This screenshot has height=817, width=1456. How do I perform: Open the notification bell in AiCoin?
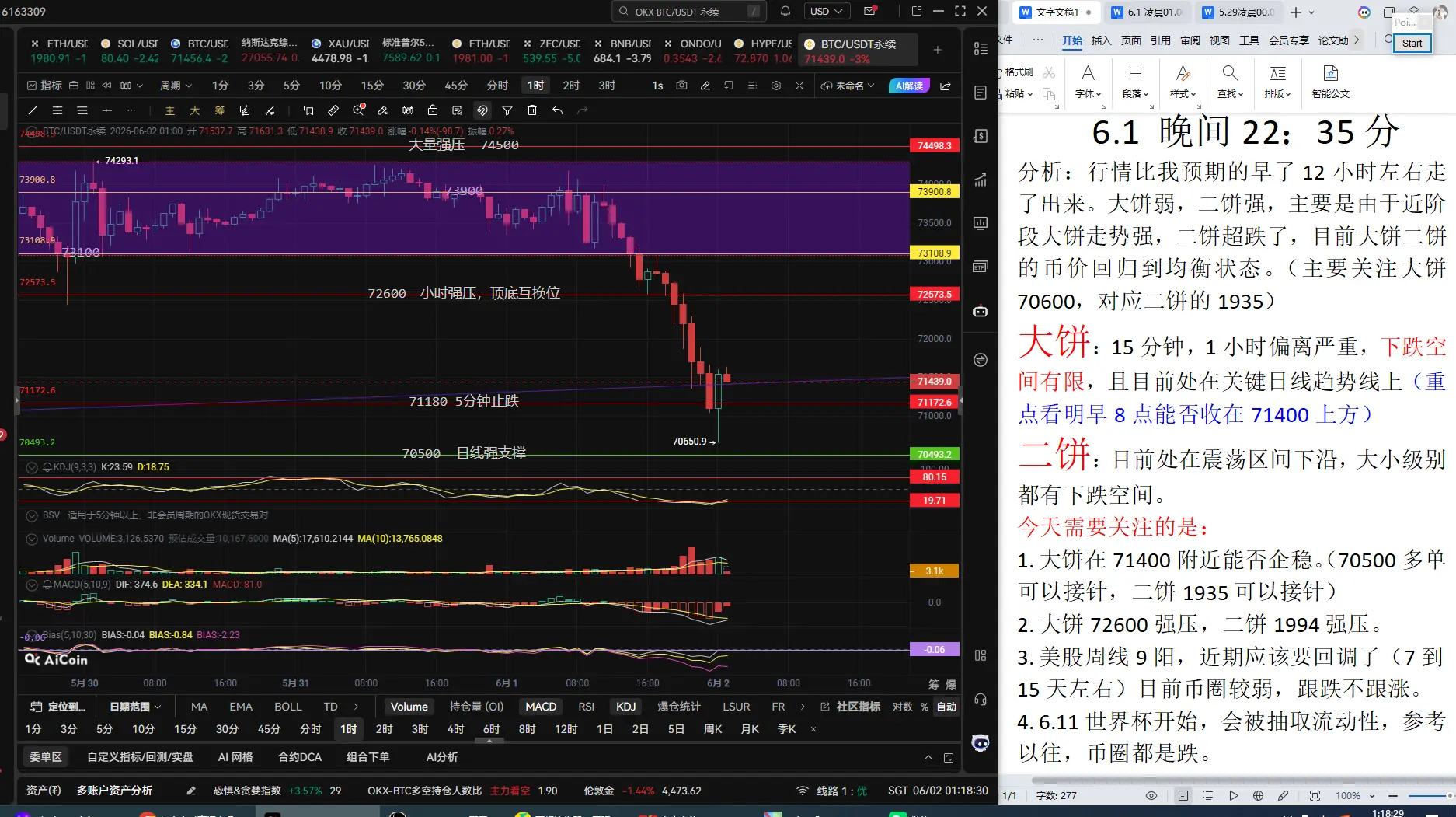click(785, 11)
